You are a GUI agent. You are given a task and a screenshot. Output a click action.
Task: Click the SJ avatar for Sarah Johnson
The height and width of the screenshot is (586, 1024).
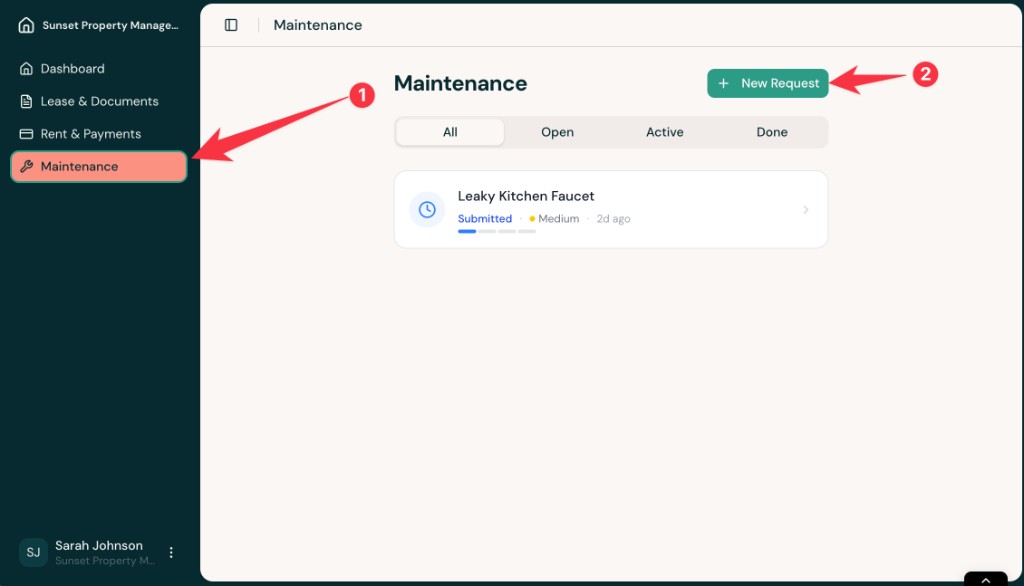click(x=33, y=552)
